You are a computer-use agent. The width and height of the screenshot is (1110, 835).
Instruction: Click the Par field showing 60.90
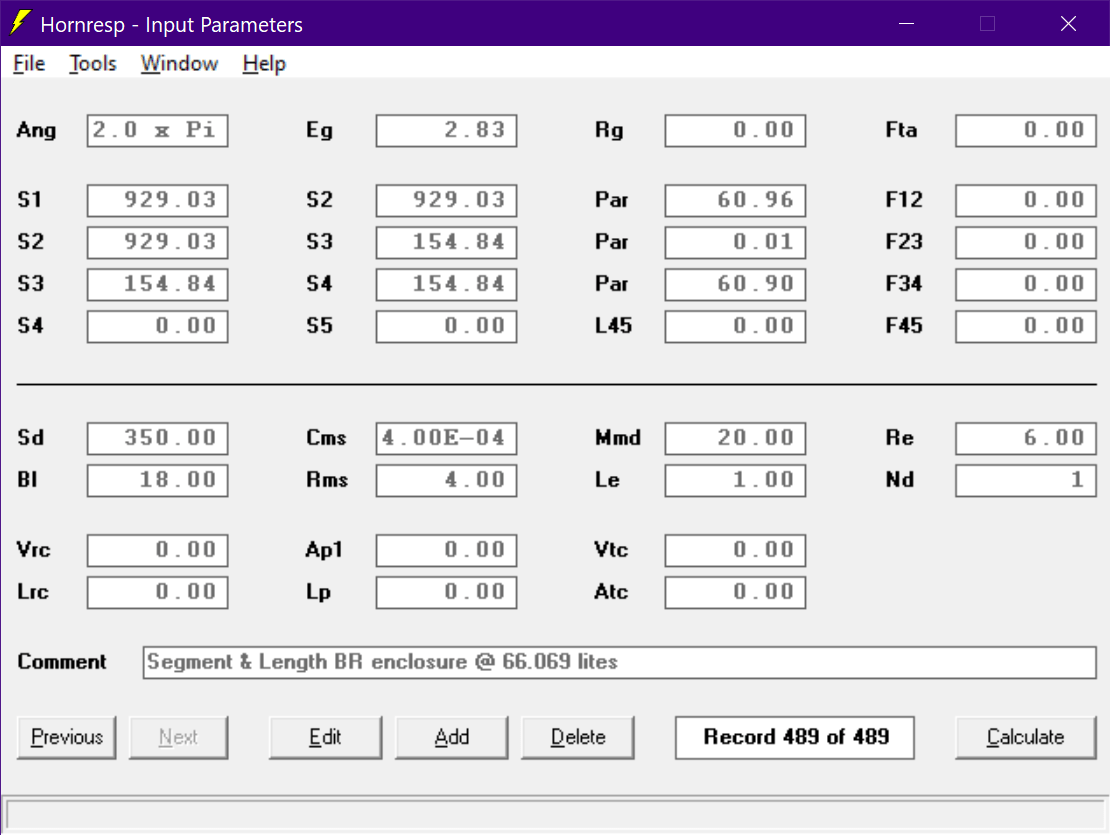(735, 284)
